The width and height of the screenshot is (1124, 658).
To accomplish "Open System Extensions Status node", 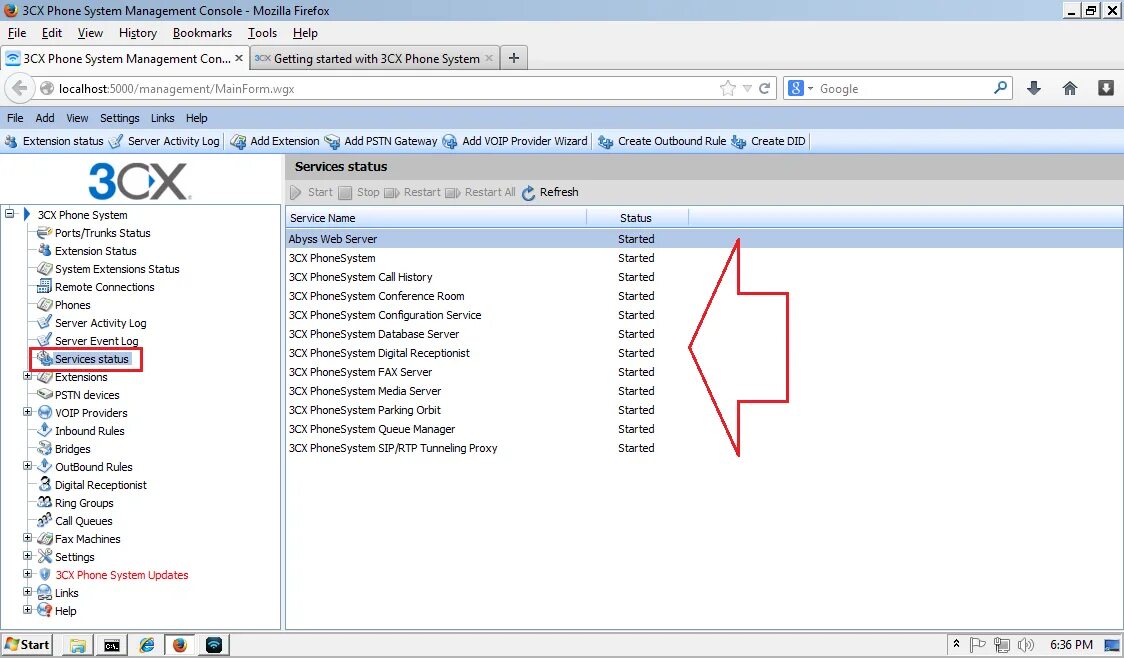I will point(117,269).
